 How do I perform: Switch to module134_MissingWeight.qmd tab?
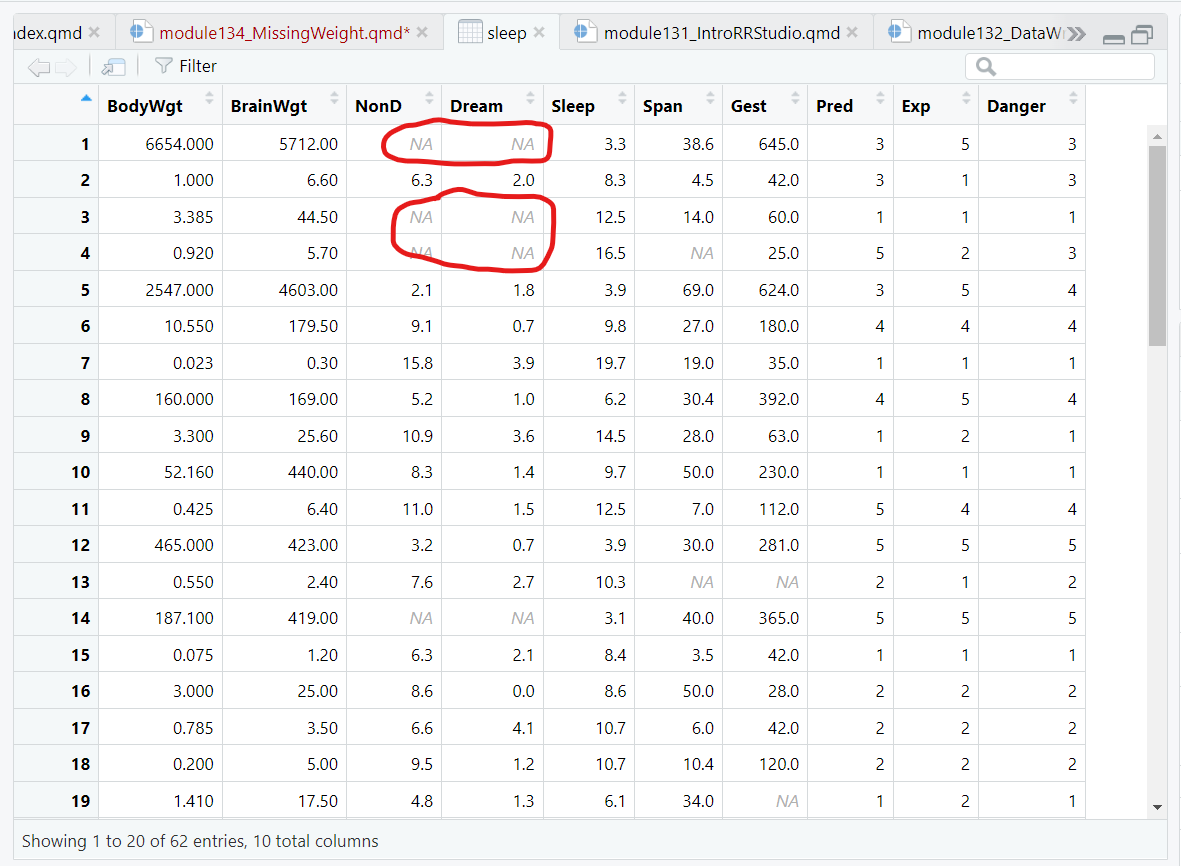(x=284, y=33)
